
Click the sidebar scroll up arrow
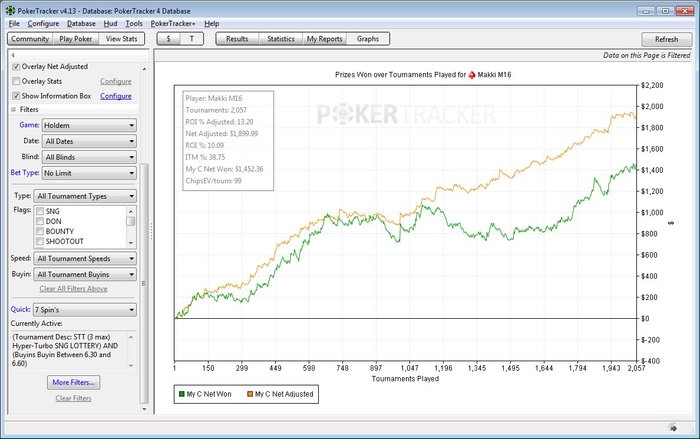144,69
